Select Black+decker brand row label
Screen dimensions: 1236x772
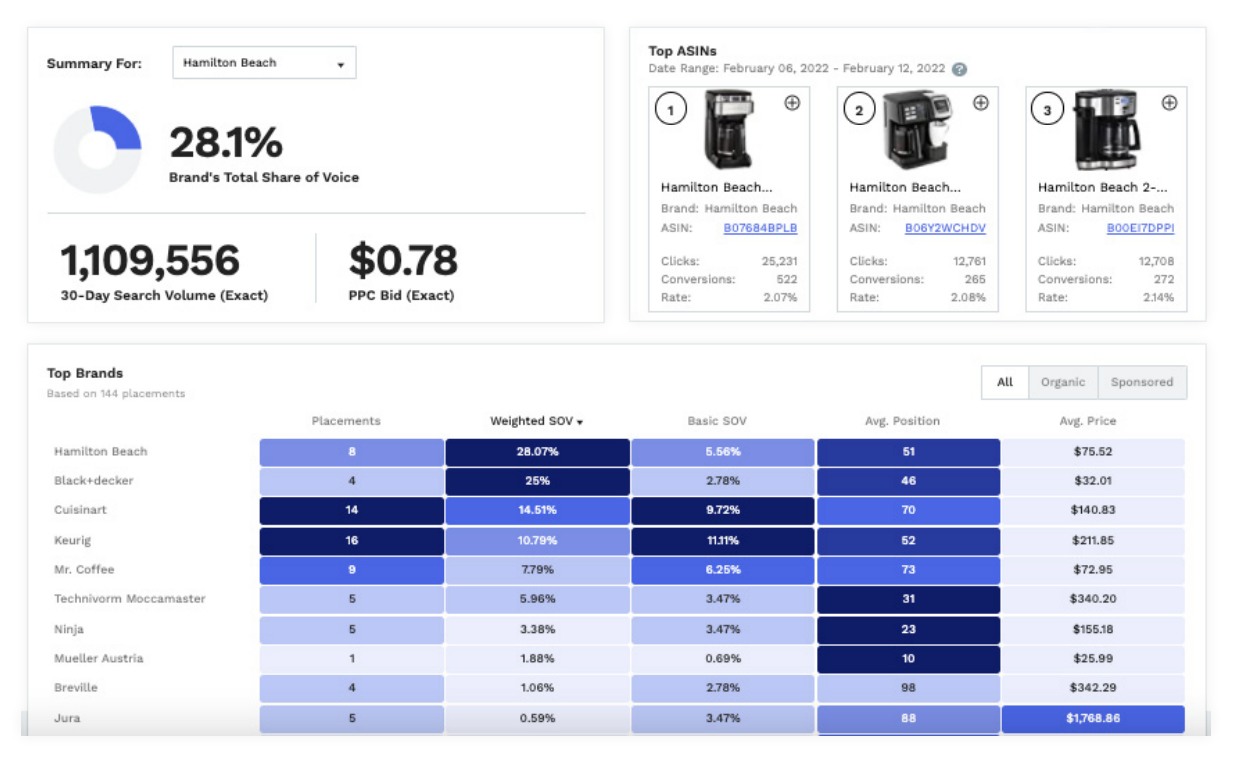[x=93, y=481]
